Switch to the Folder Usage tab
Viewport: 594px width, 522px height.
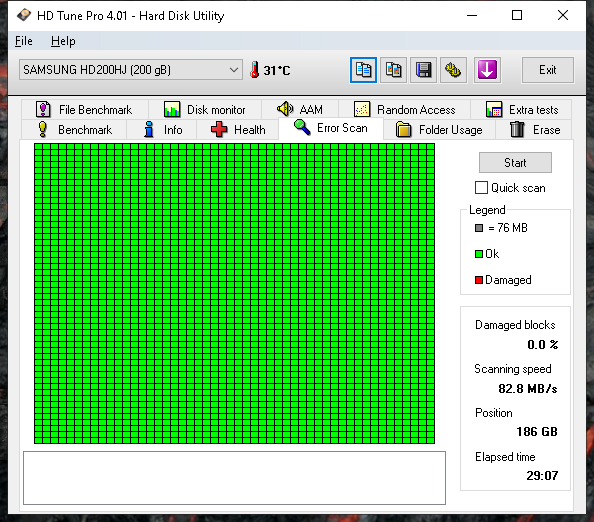439,130
